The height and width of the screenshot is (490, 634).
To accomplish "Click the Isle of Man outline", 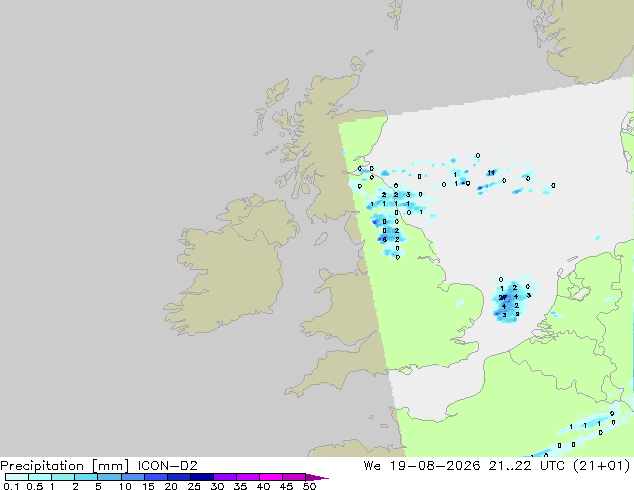I will [321, 239].
